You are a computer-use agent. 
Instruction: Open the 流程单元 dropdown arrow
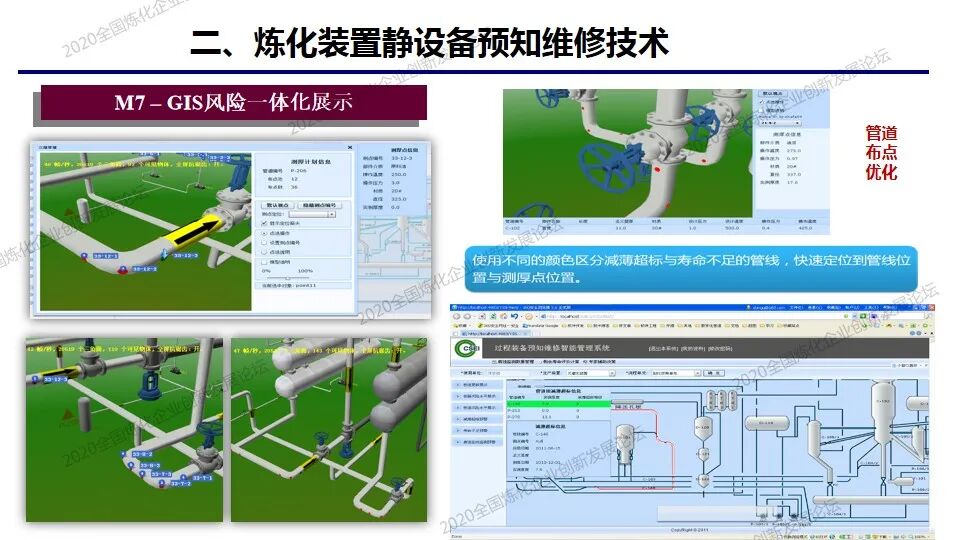click(x=698, y=373)
